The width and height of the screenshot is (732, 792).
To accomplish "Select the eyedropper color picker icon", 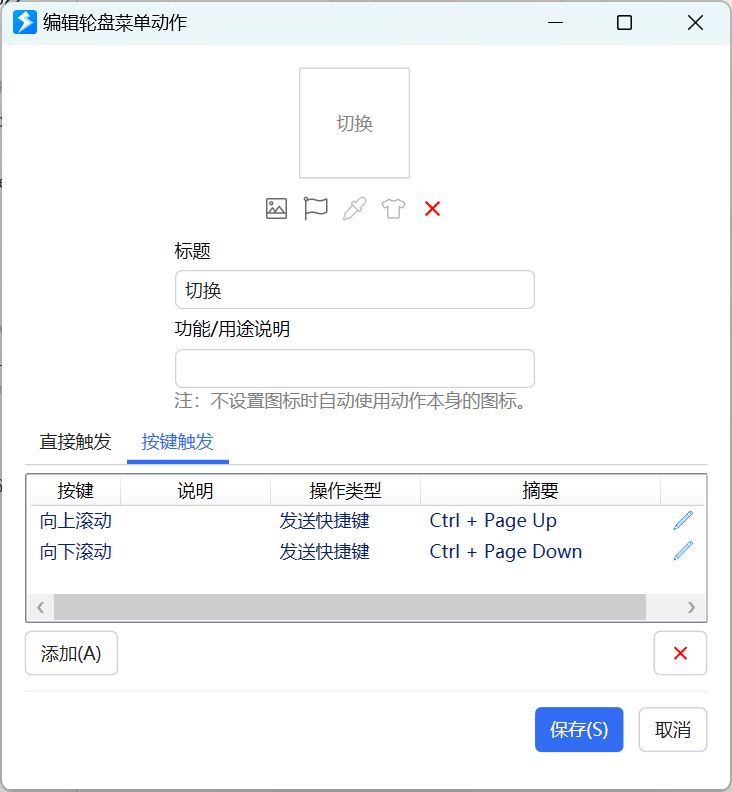I will [354, 208].
